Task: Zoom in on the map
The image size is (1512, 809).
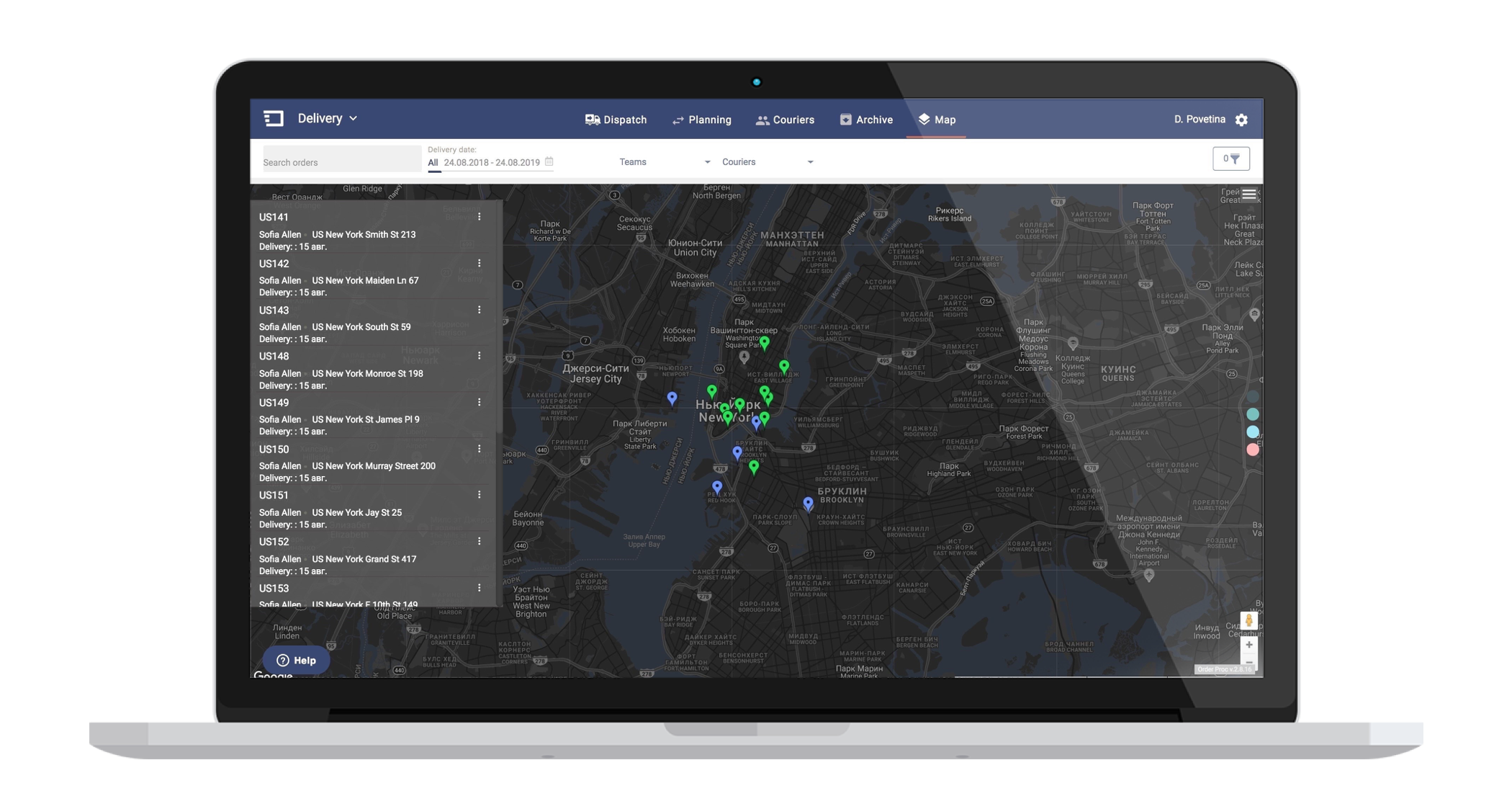Action: click(x=1248, y=645)
